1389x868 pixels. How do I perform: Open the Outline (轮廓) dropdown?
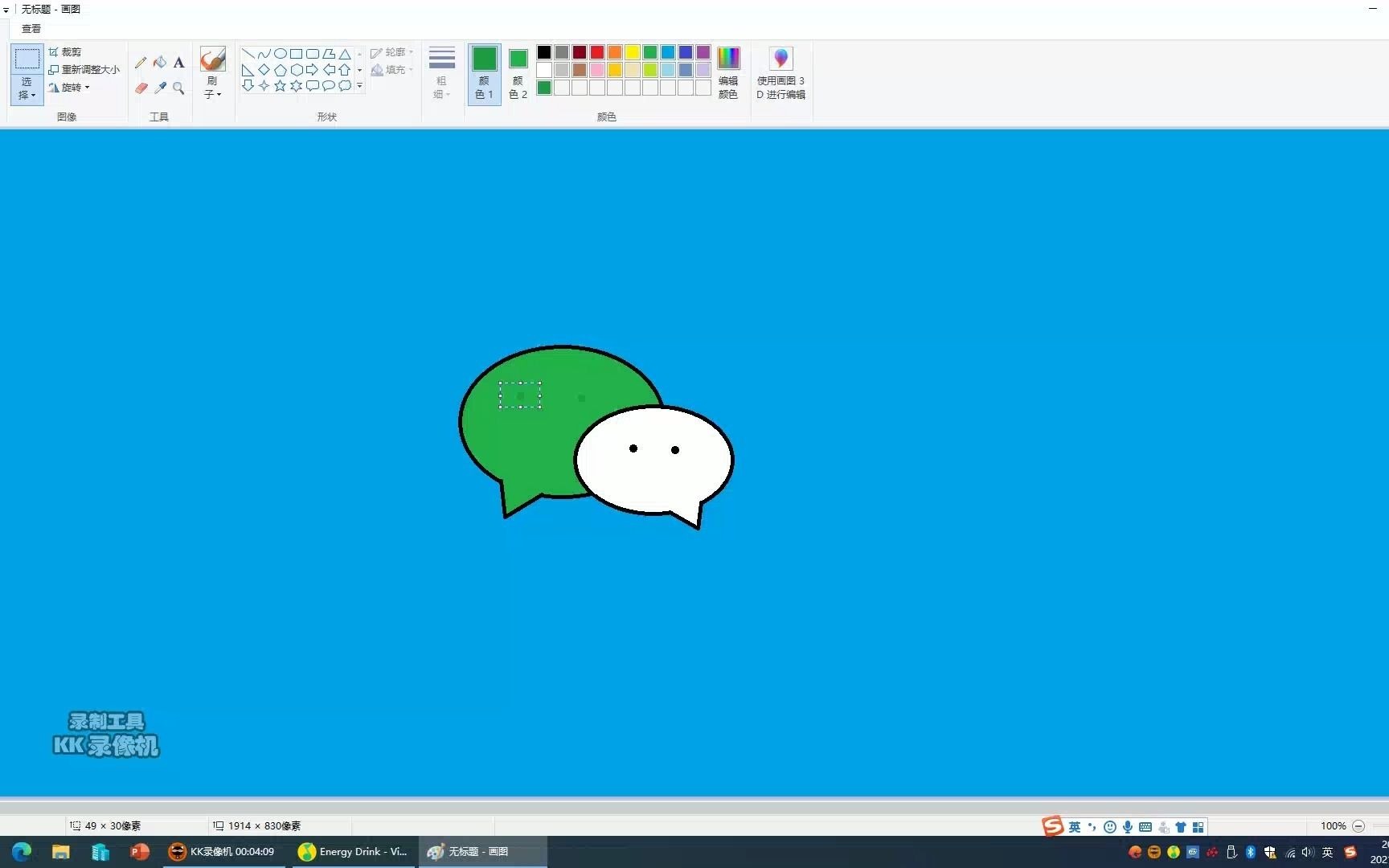pos(391,52)
